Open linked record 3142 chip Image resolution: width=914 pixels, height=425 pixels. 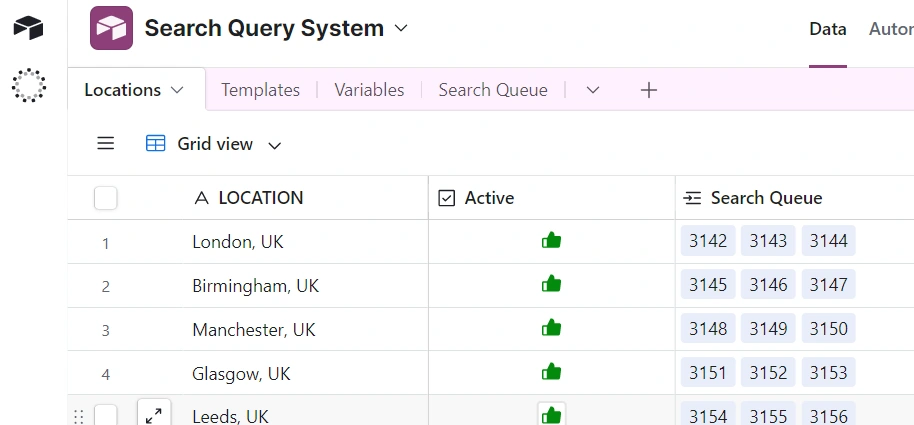708,241
